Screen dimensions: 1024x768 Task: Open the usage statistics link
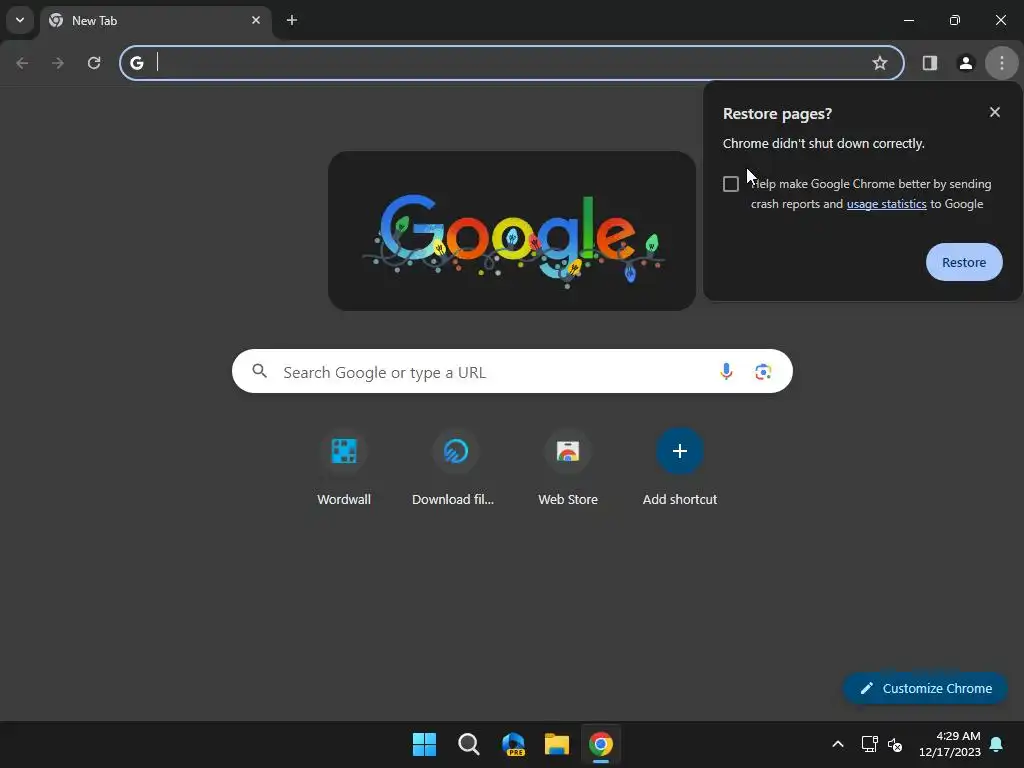(x=886, y=204)
